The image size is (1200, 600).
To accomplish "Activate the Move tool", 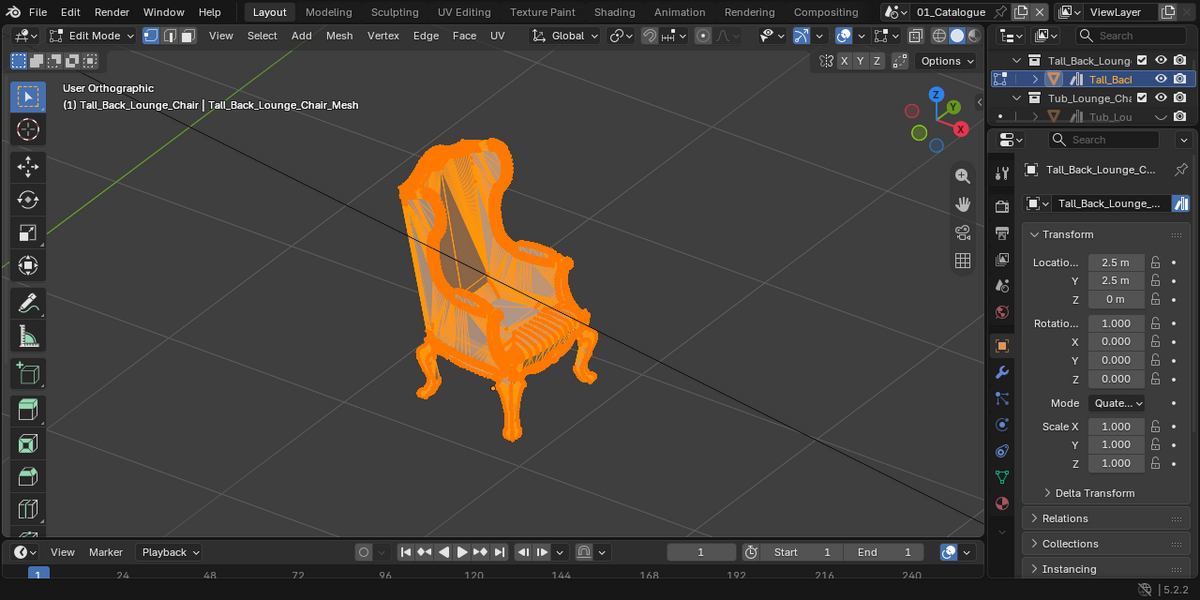I will [28, 167].
